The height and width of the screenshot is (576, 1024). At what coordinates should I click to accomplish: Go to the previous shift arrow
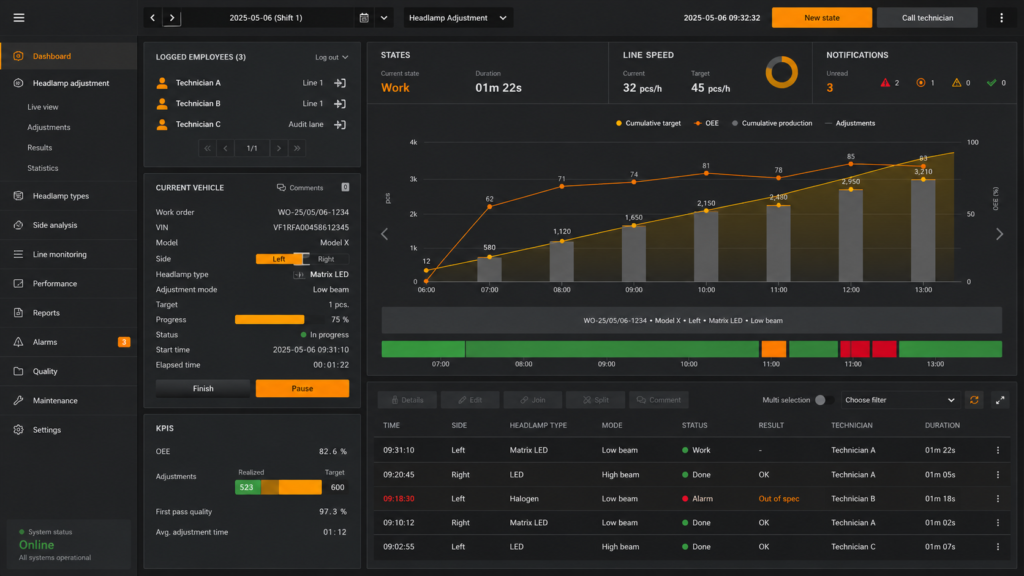coord(153,18)
